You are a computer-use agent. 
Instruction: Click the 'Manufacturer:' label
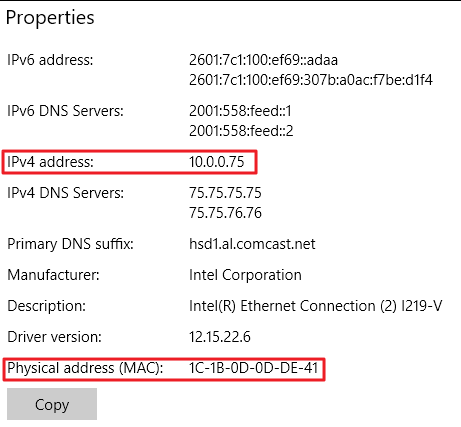click(x=53, y=275)
